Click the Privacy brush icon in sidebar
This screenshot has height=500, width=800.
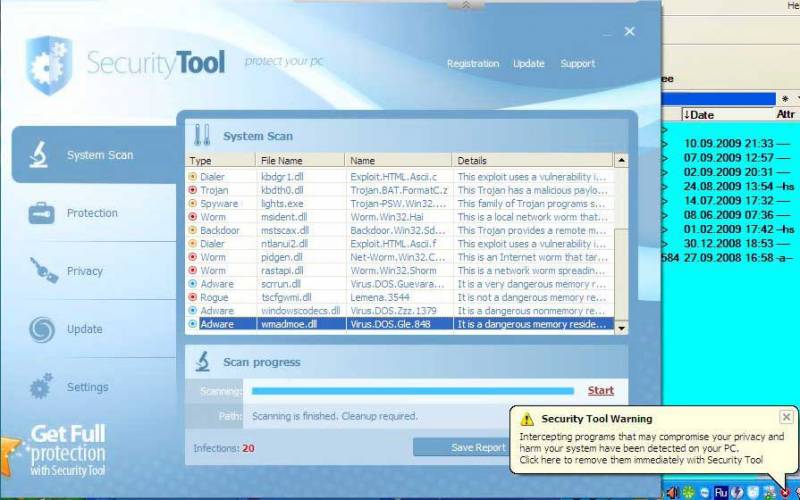pyautogui.click(x=42, y=271)
